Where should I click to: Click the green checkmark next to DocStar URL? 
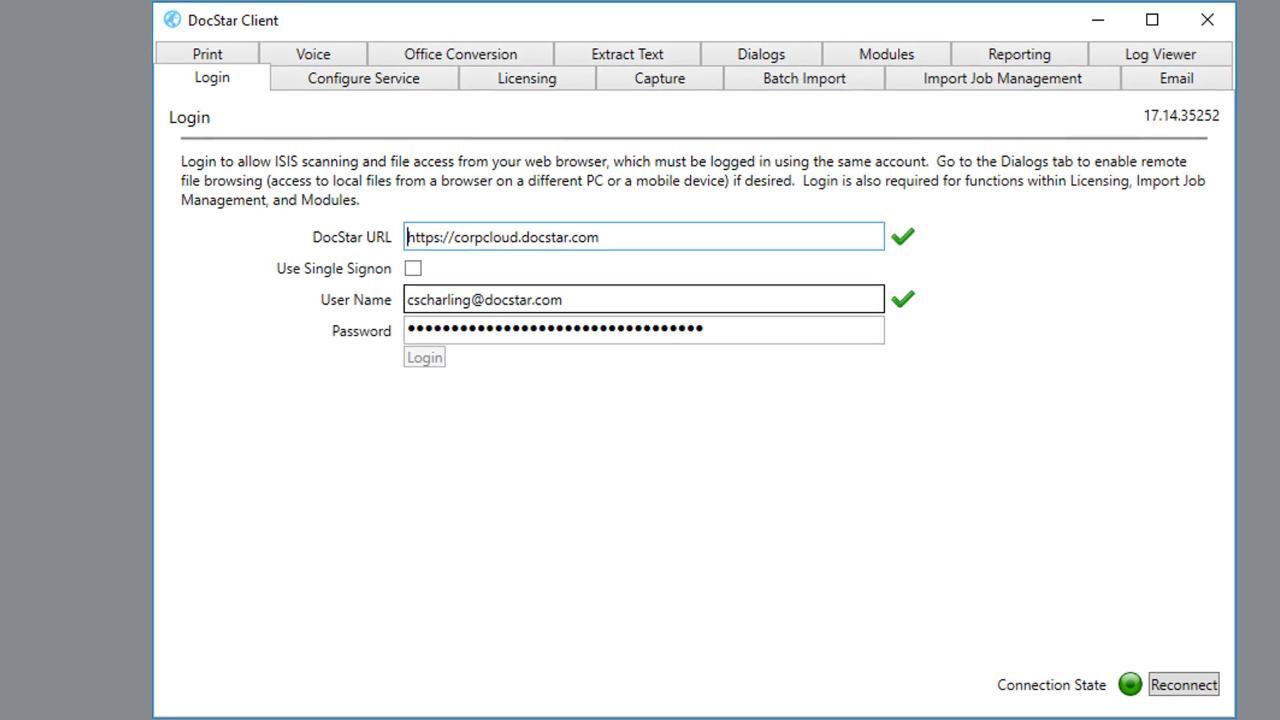903,237
